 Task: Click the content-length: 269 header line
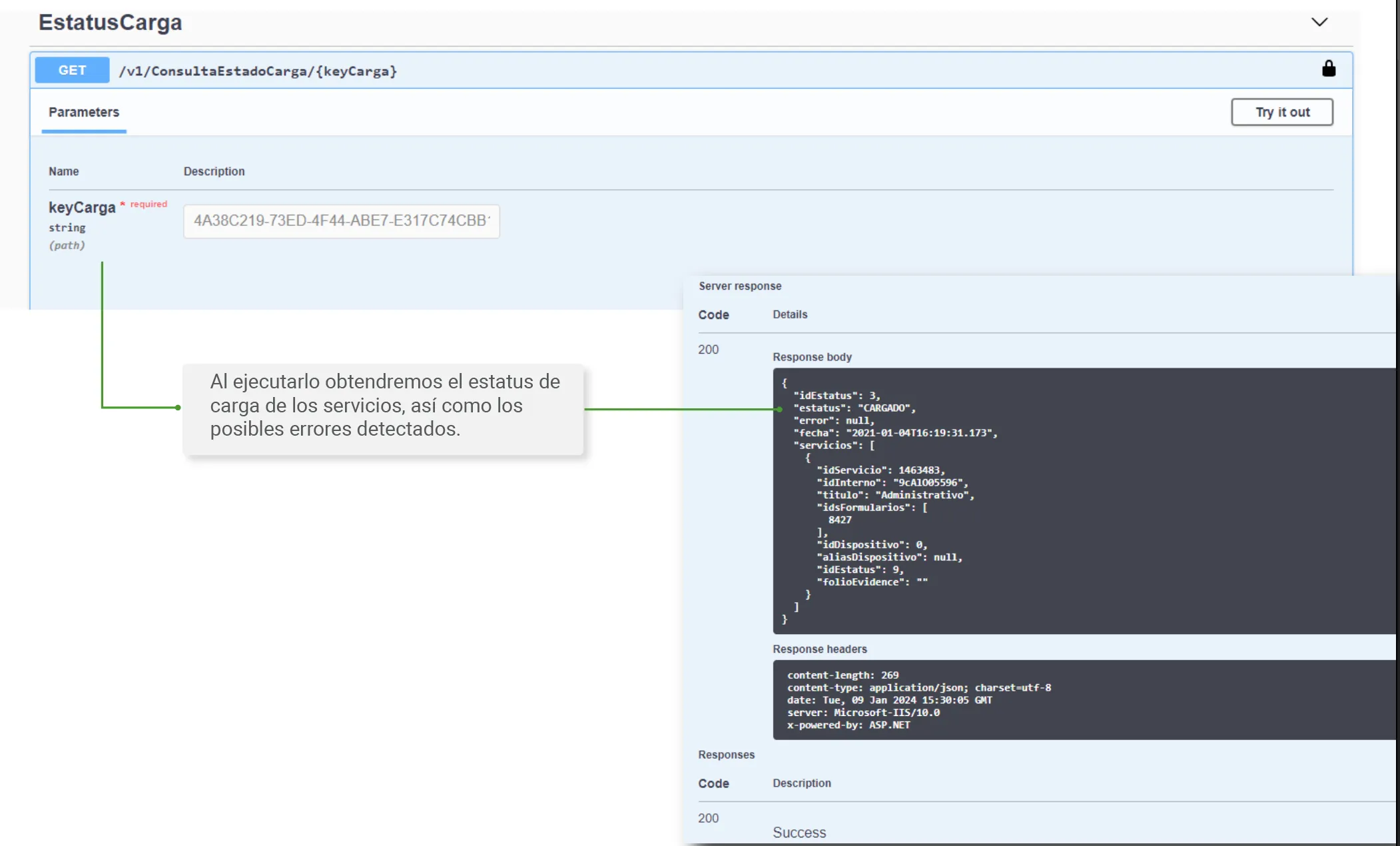843,675
